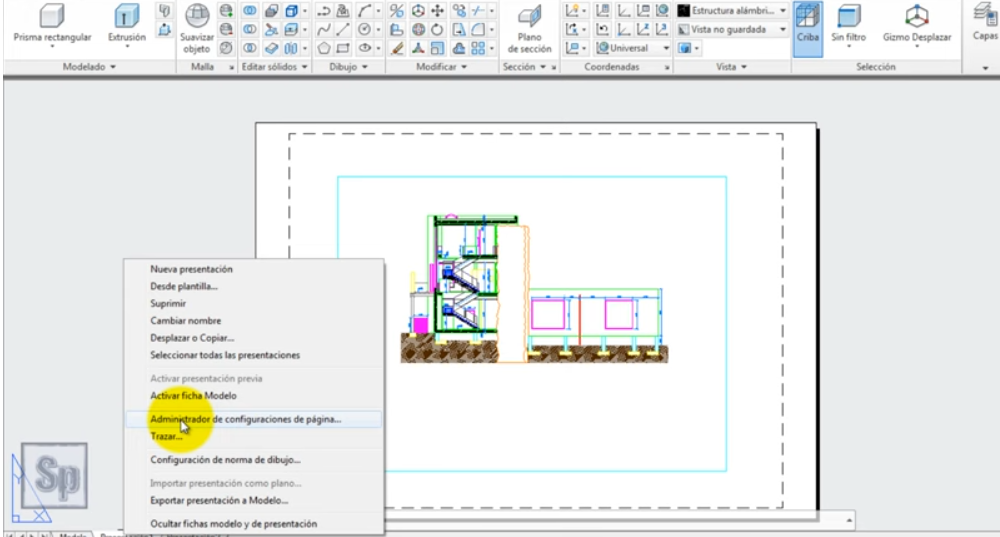Click Seleccionar todas las presentaciones
Image resolution: width=1000 pixels, height=537 pixels.
(x=225, y=355)
